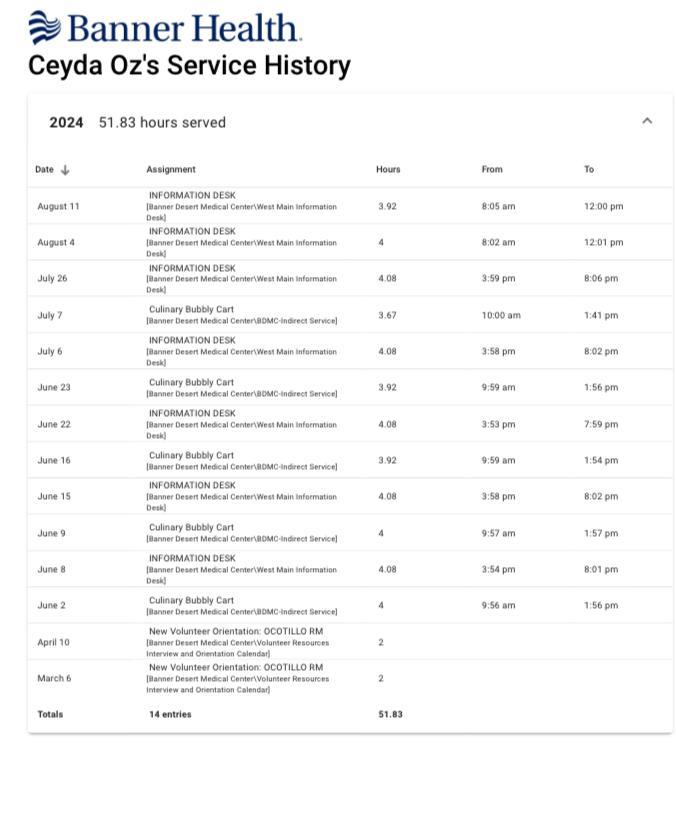Click the 2024 hours served heading

138,123
